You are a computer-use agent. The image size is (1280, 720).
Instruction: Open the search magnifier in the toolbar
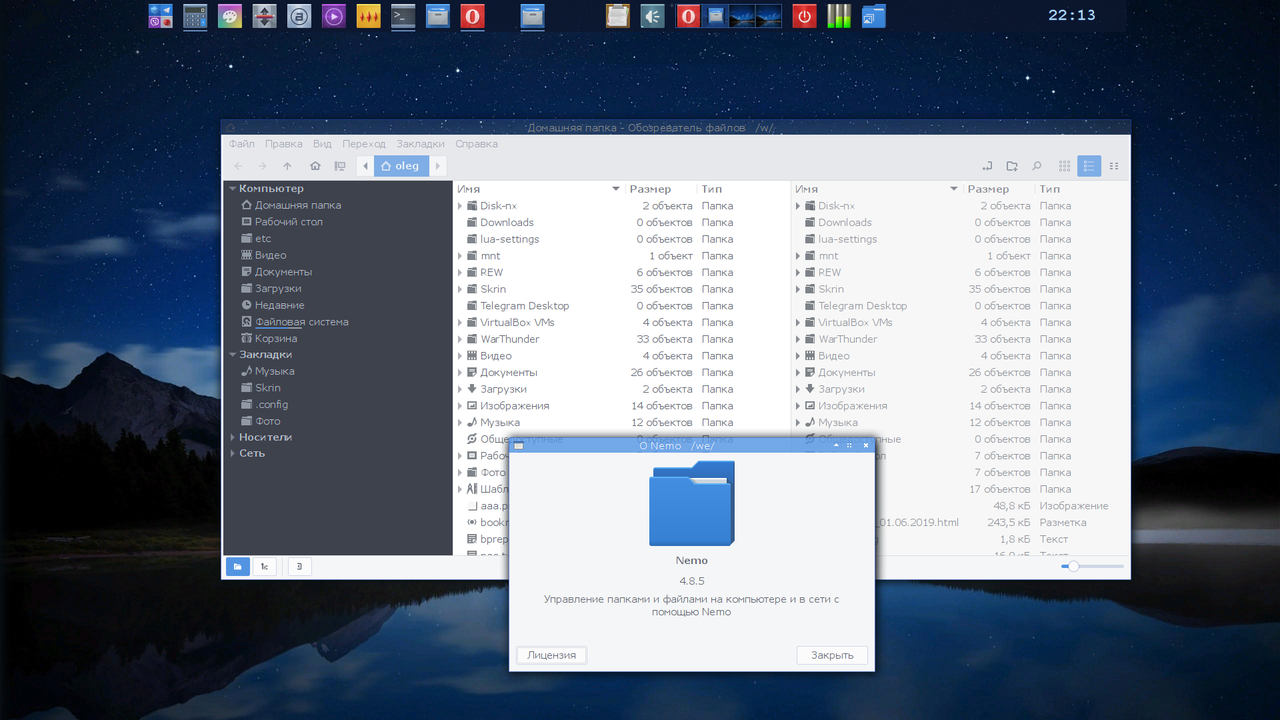point(1037,166)
